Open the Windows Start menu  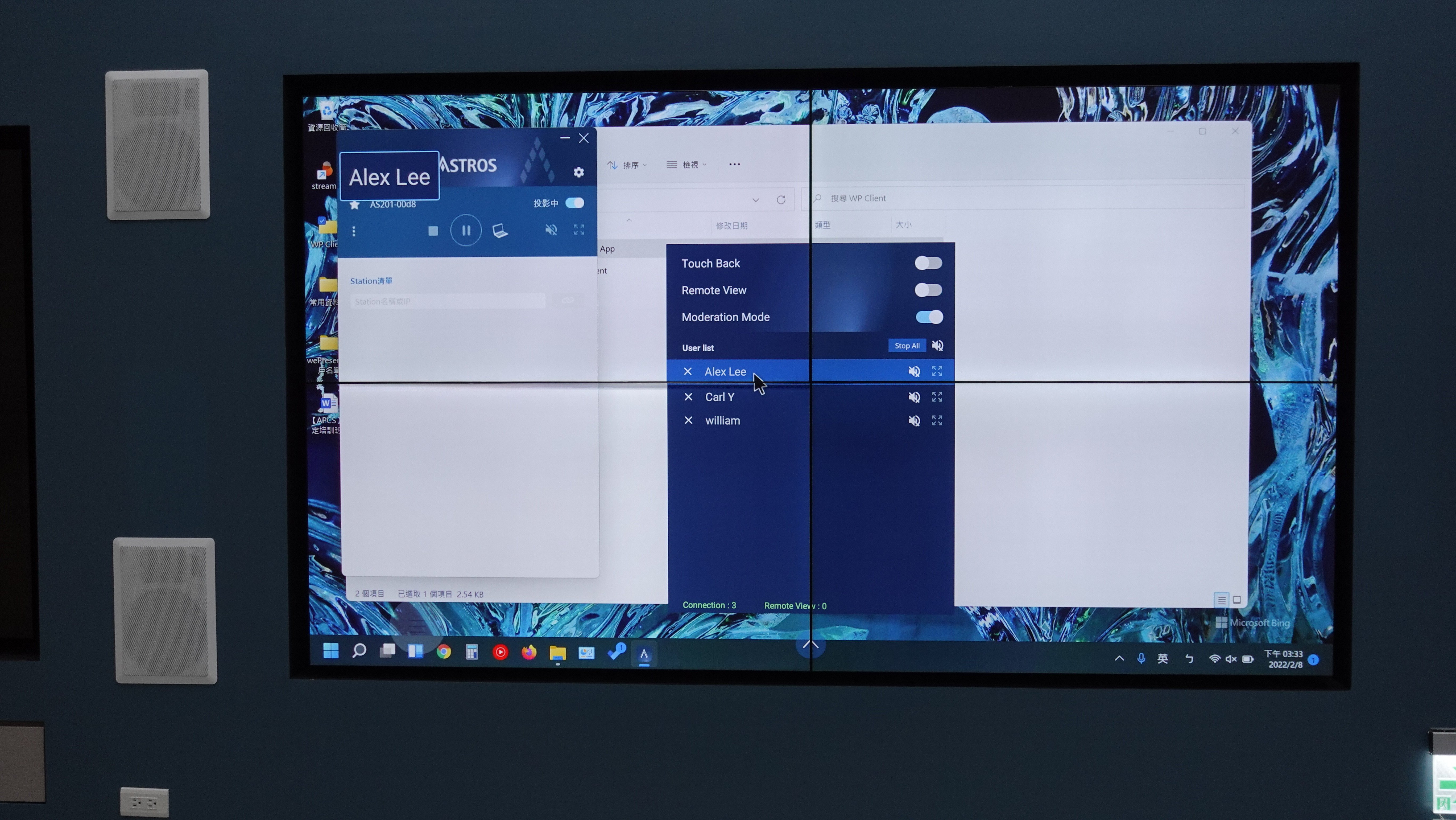[x=331, y=651]
